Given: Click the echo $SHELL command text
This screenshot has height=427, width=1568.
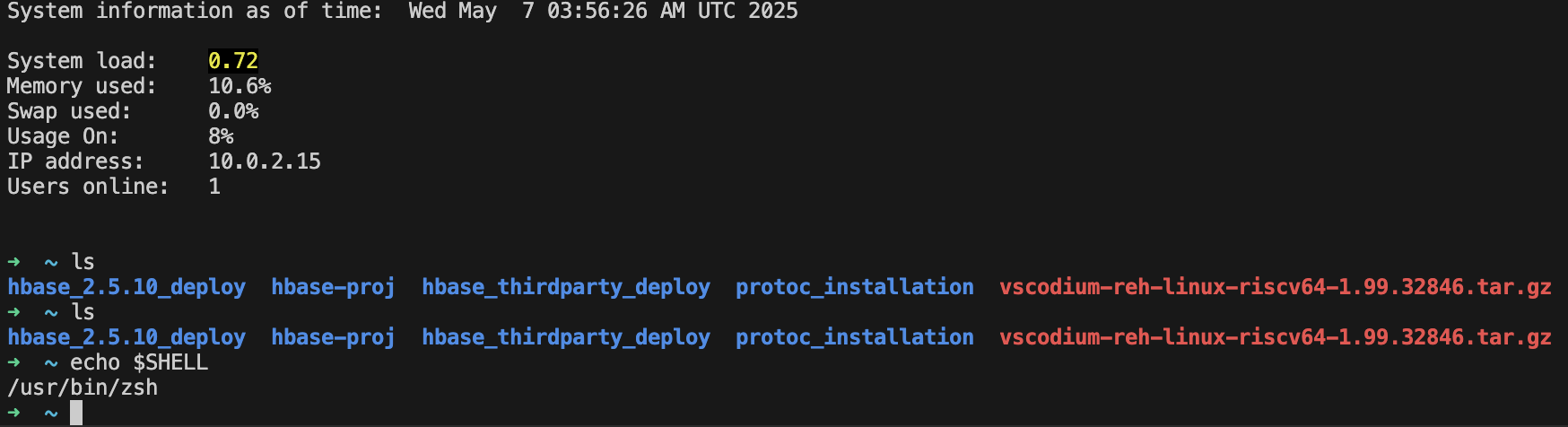Looking at the screenshot, I should (139, 362).
